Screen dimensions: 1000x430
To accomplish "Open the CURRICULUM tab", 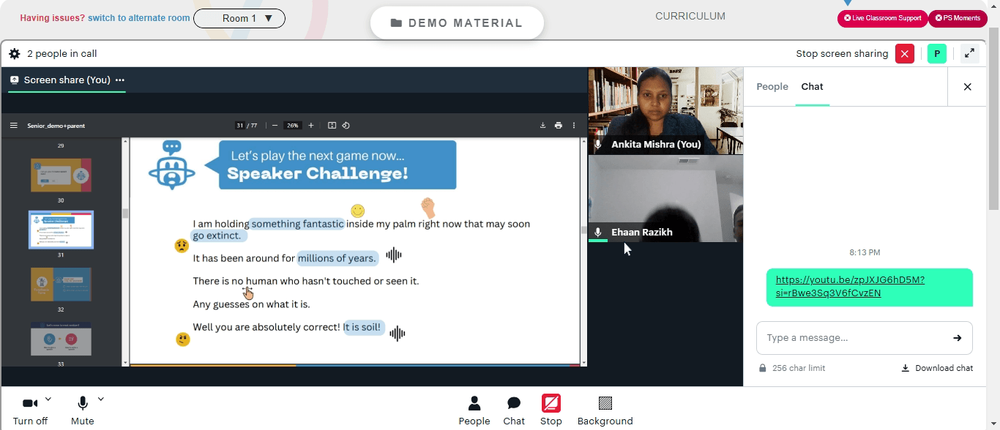I will point(690,16).
